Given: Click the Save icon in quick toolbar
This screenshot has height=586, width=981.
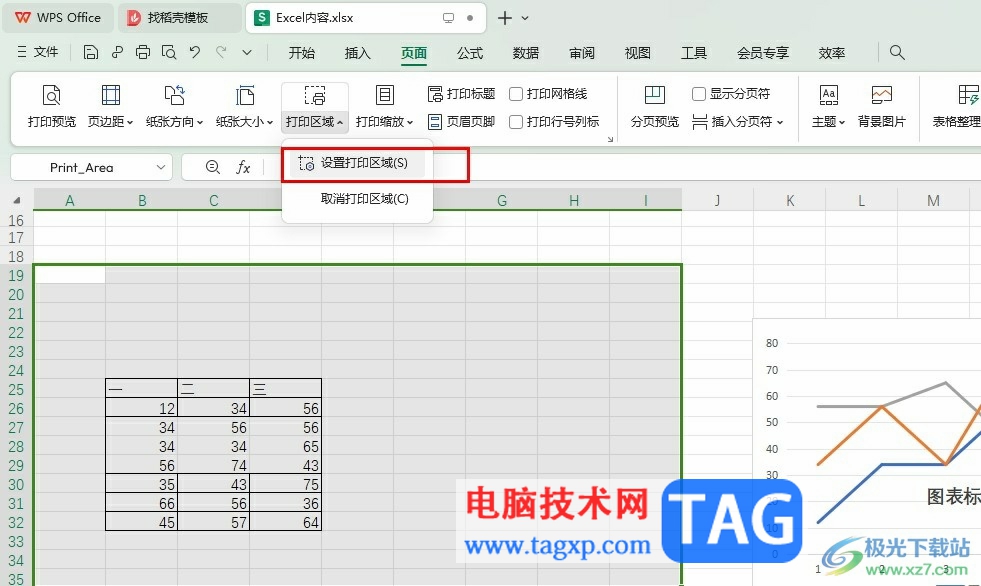Looking at the screenshot, I should coord(91,53).
